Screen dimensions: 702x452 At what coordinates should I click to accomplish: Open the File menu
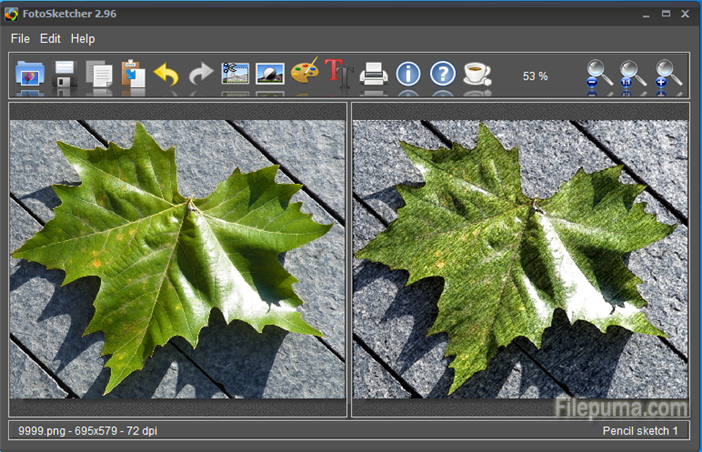[20, 38]
